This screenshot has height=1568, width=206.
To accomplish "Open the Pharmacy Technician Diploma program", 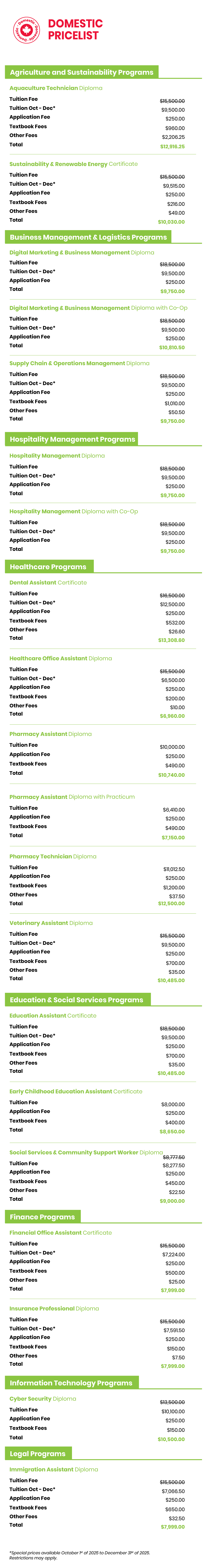I will pos(53,856).
